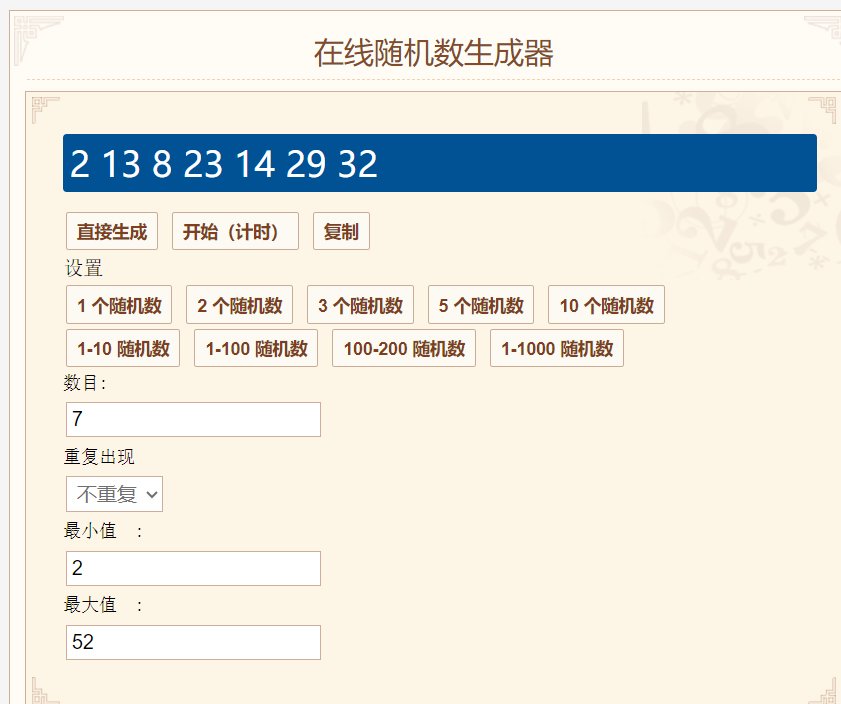Open the 不重复 repeat dropdown

point(114,494)
